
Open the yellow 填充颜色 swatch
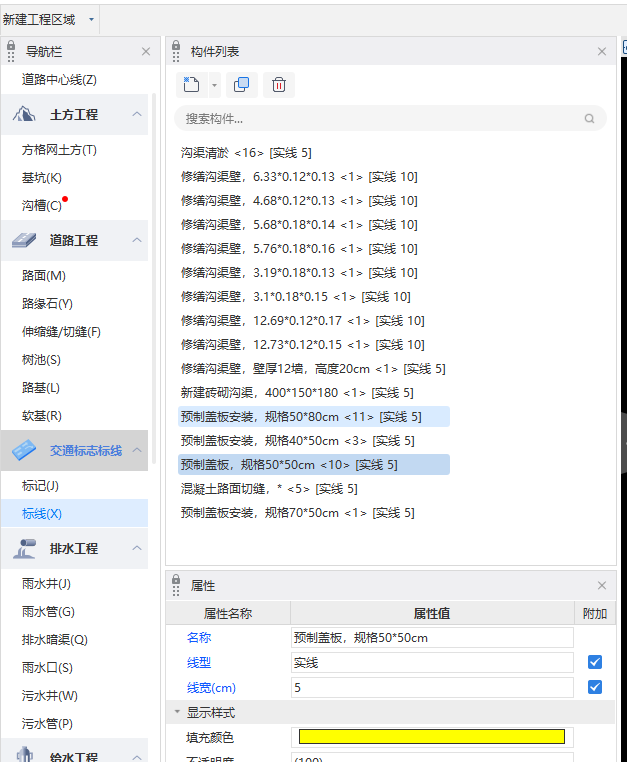(432, 737)
